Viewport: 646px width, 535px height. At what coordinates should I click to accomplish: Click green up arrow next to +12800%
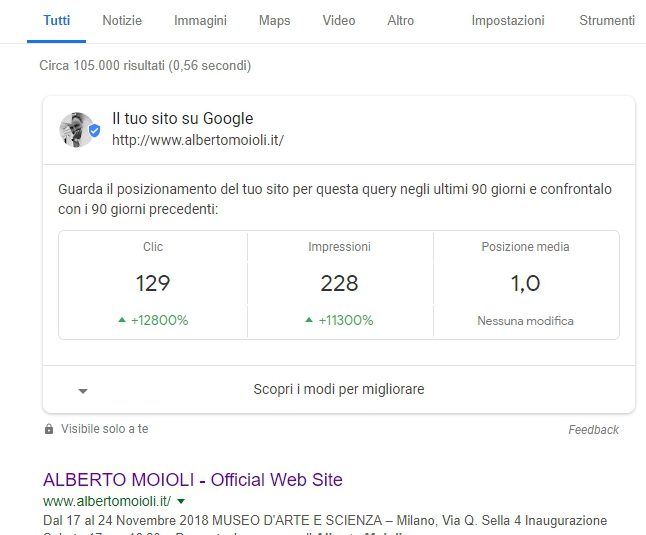click(122, 321)
